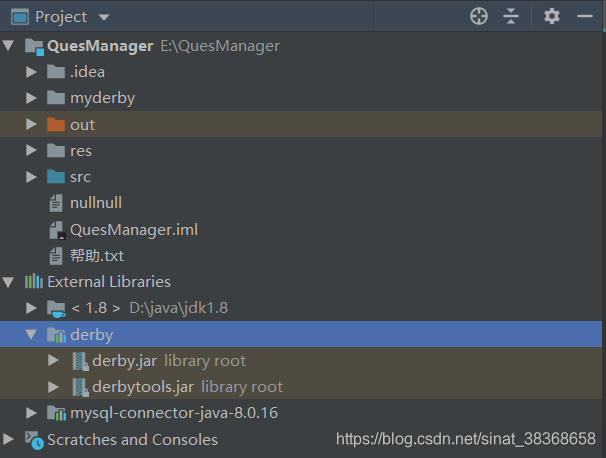Collapse the QuesManager project root
606x458 pixels.
point(9,45)
